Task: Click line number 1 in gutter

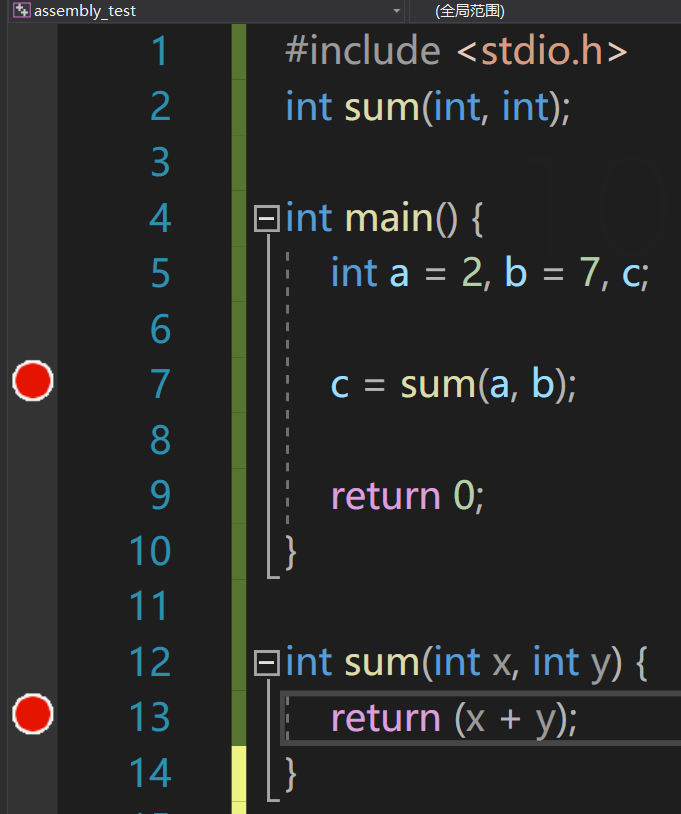Action: pyautogui.click(x=160, y=52)
